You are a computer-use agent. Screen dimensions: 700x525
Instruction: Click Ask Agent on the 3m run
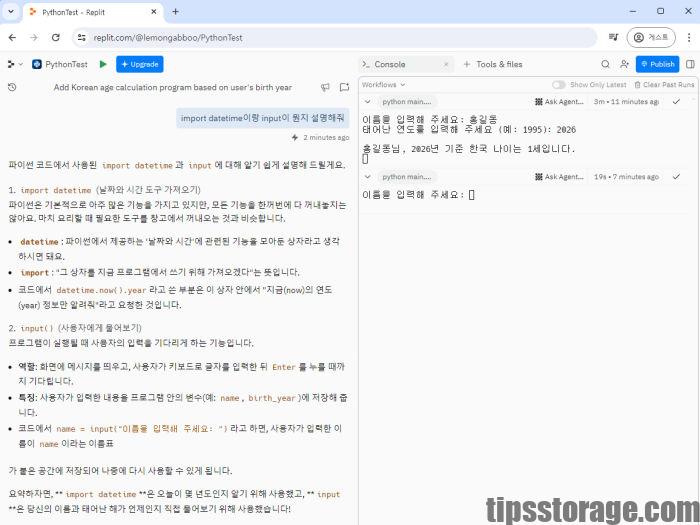point(559,102)
